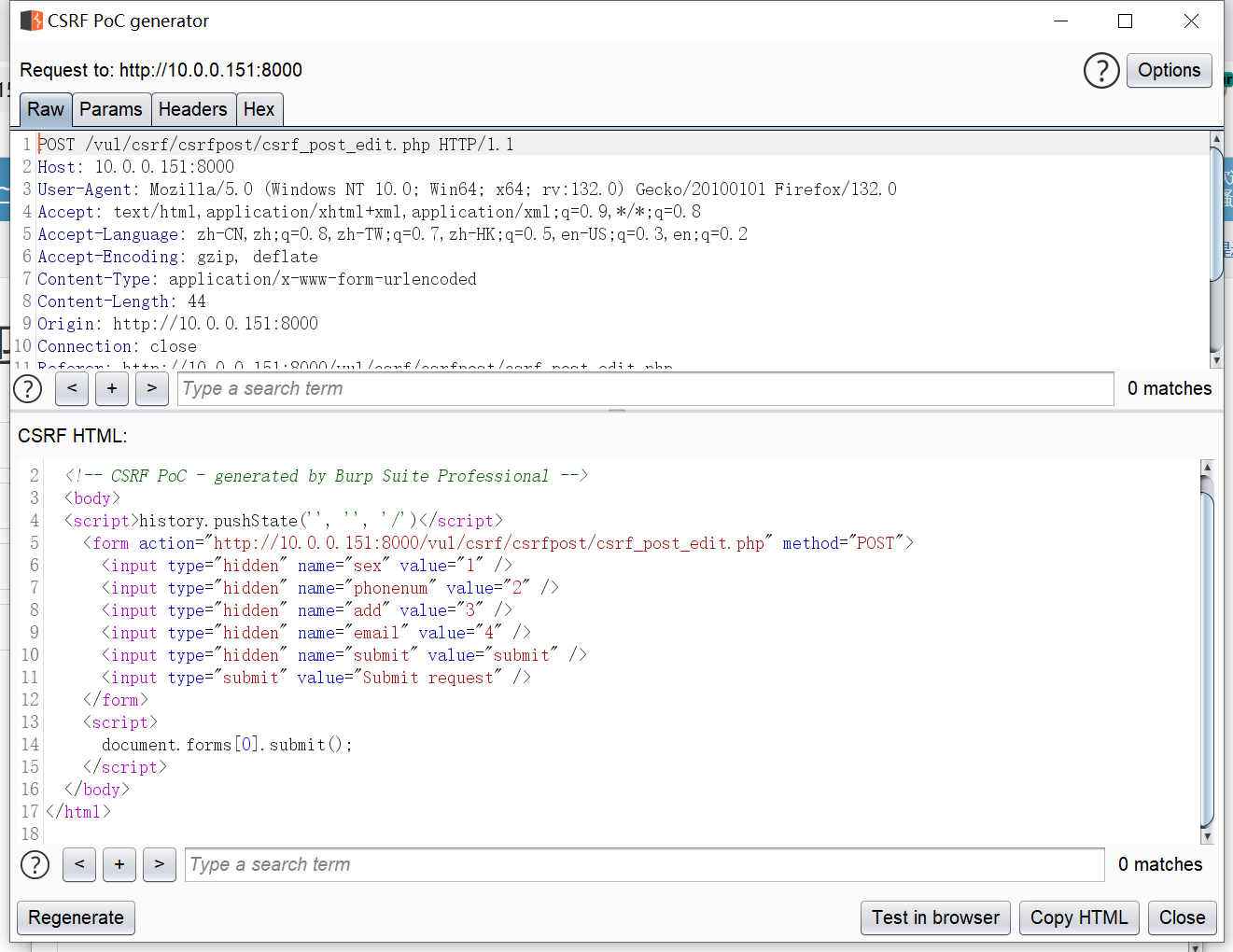Click the help icon beside the request search bar
Viewport: 1233px width, 952px height.
click(x=28, y=388)
